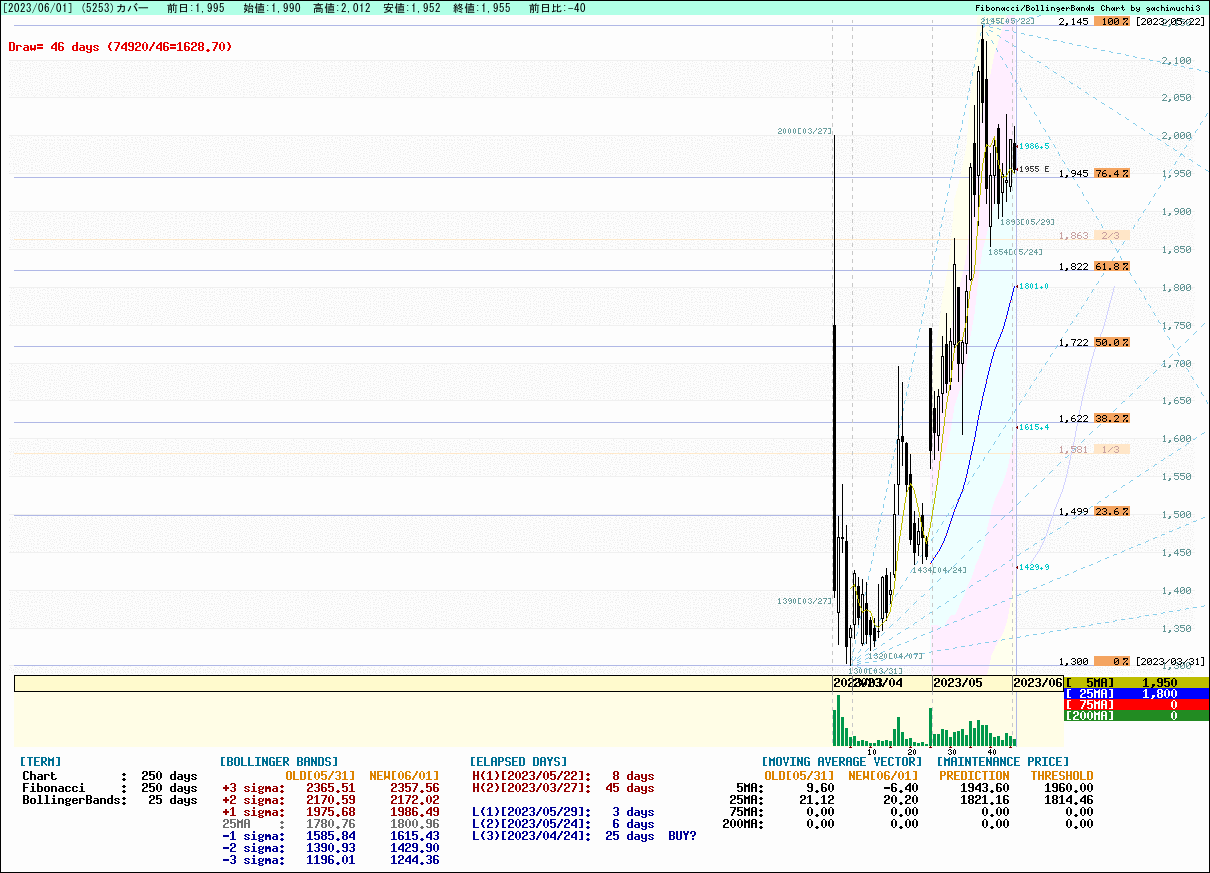Select the 23.6% Fibonacci level label
The width and height of the screenshot is (1210, 873).
pyautogui.click(x=1111, y=511)
